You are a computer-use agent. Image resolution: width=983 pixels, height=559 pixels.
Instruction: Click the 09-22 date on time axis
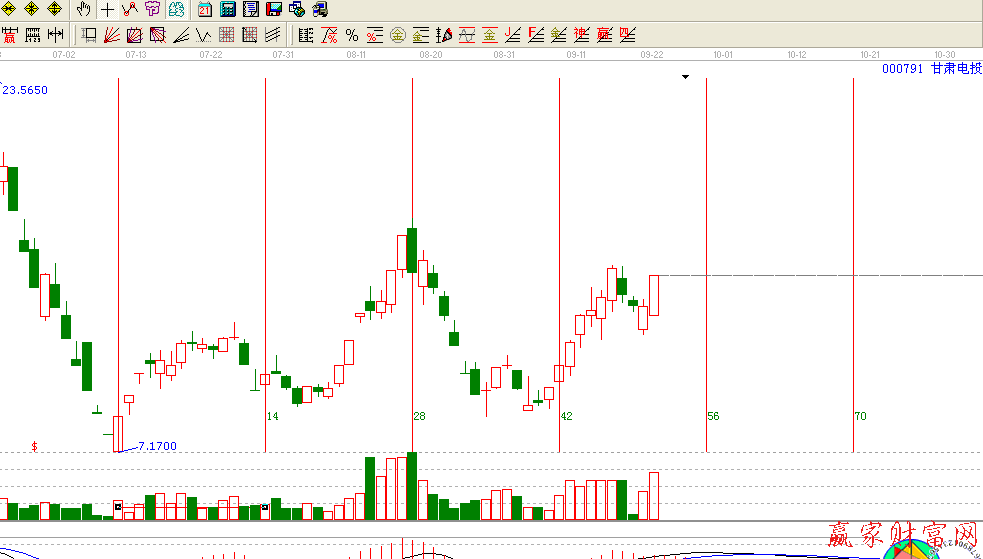[x=653, y=55]
